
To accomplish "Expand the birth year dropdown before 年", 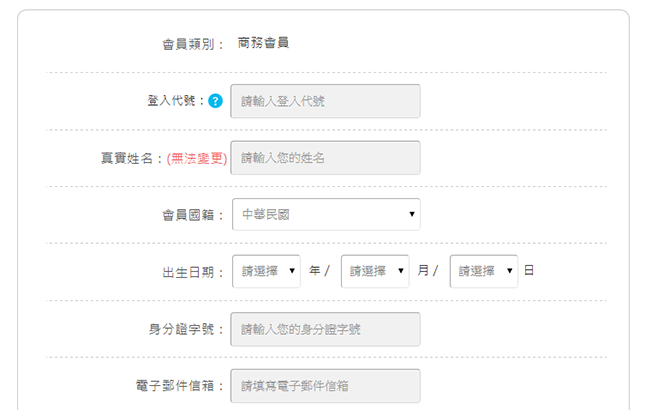I will click(266, 271).
